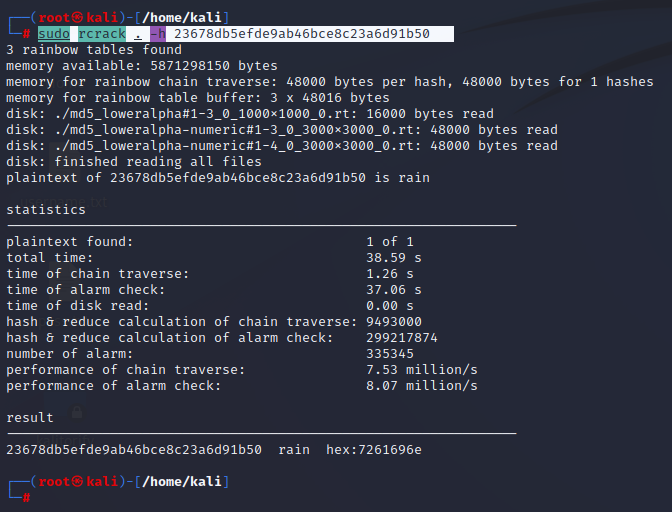Click the highlighted sudo command word
This screenshot has width=672, height=512.
pyautogui.click(x=54, y=34)
